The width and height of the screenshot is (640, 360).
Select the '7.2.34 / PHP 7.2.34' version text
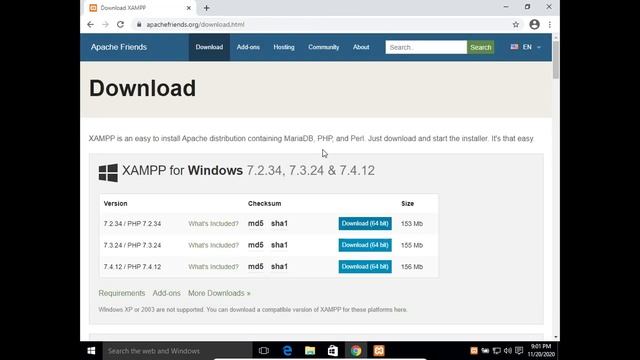coord(132,224)
